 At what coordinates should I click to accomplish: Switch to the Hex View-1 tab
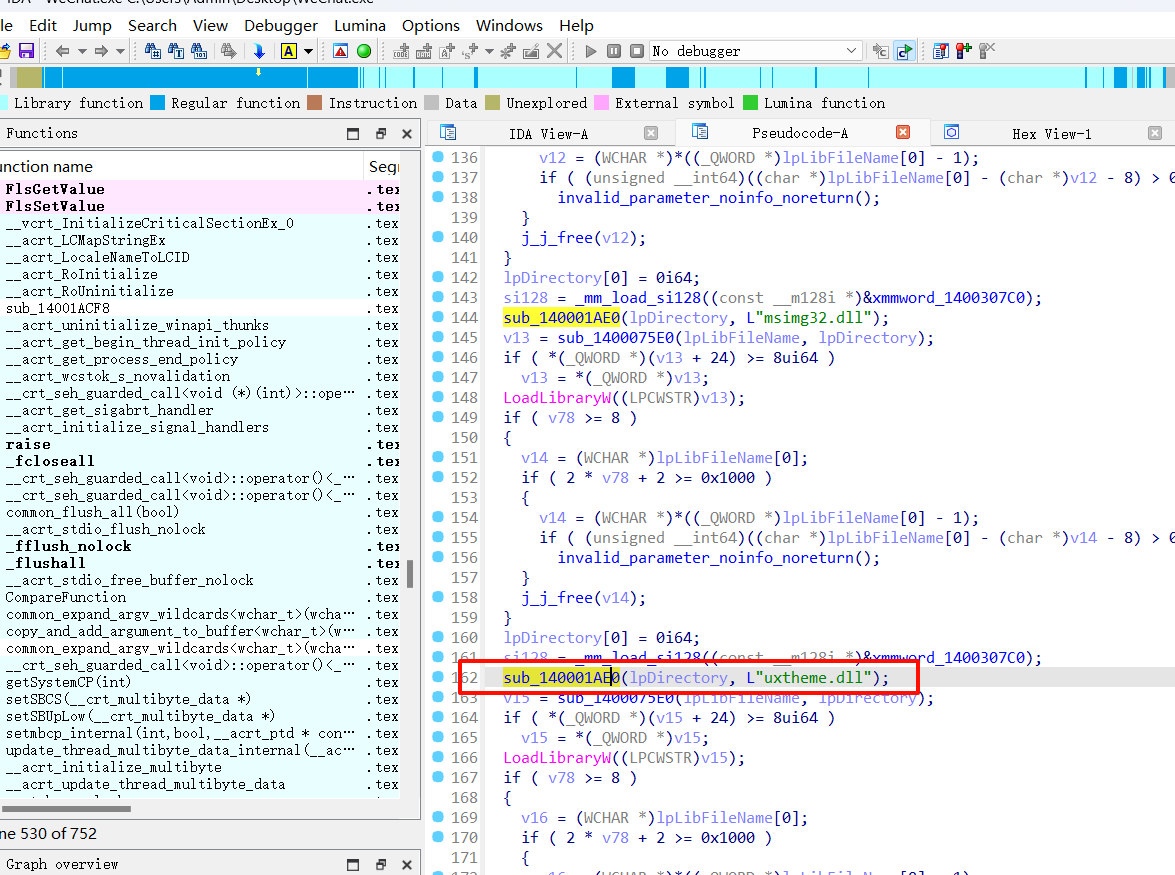pos(1051,133)
